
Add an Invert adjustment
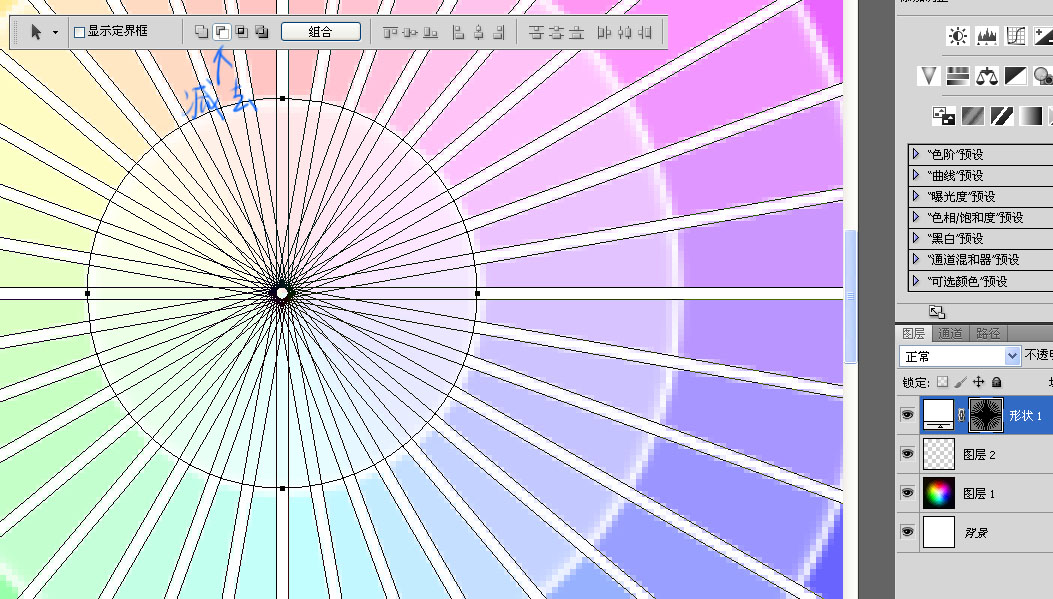tap(944, 116)
